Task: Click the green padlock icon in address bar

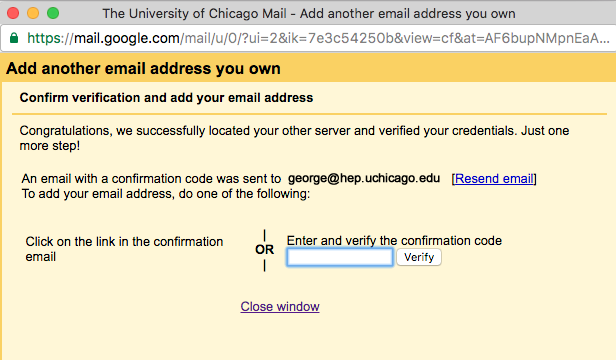Action: pyautogui.click(x=14, y=38)
